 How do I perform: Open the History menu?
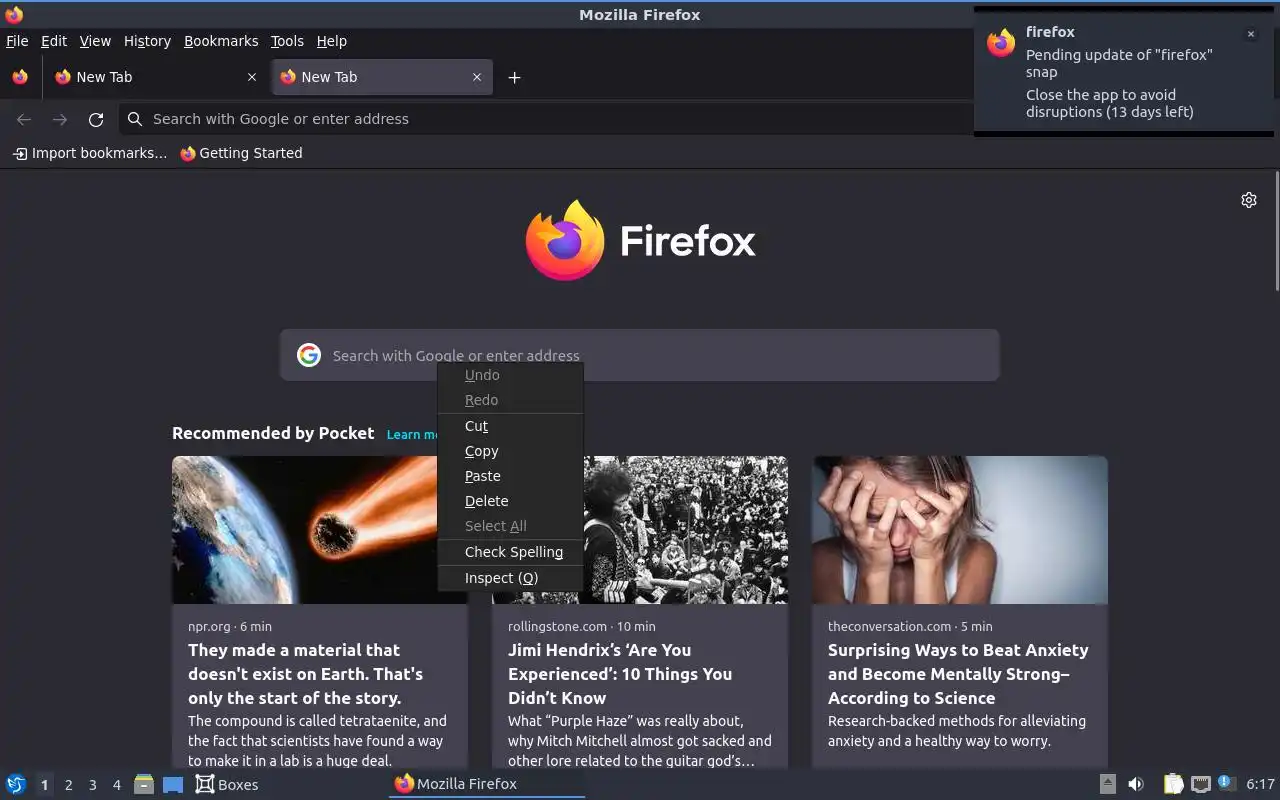tap(147, 41)
